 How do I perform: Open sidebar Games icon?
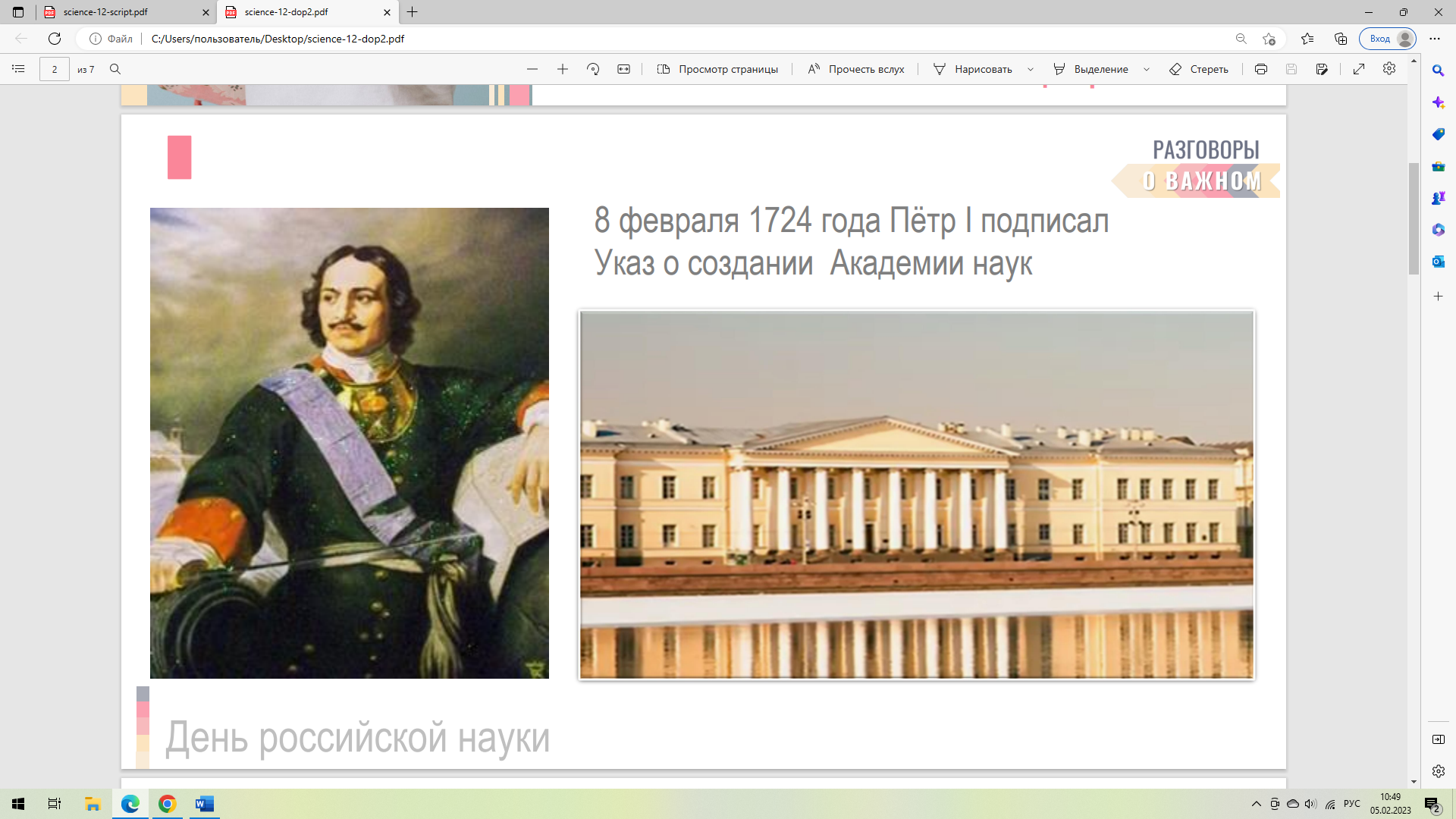pos(1438,198)
